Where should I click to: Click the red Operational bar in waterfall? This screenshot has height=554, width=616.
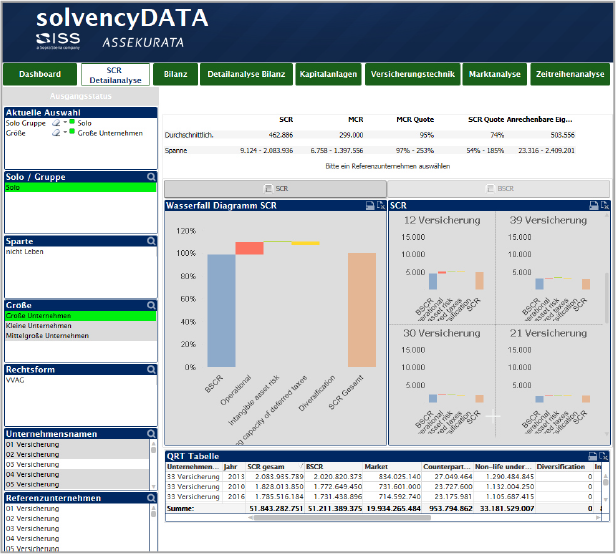(x=249, y=248)
